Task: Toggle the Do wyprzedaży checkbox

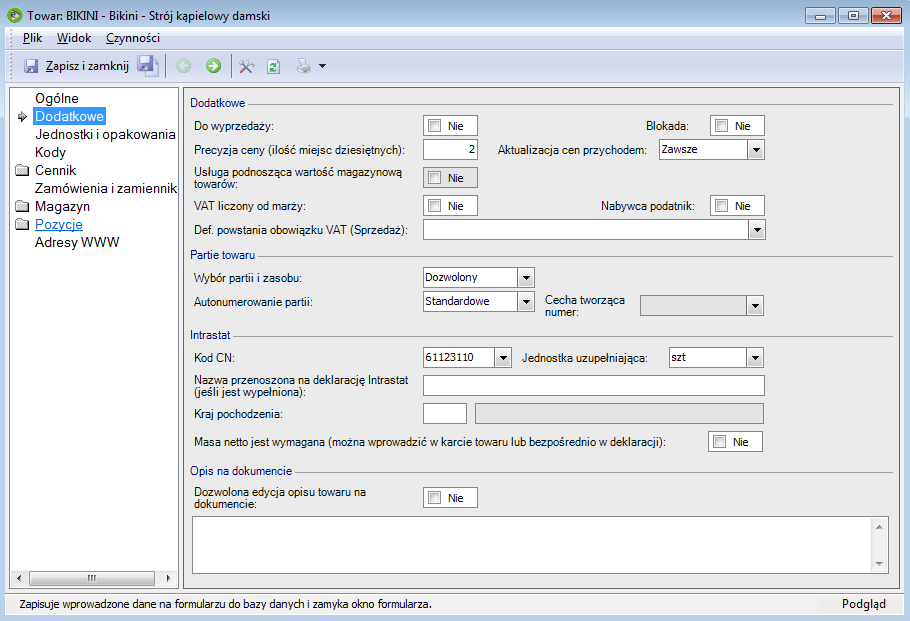Action: click(435, 125)
